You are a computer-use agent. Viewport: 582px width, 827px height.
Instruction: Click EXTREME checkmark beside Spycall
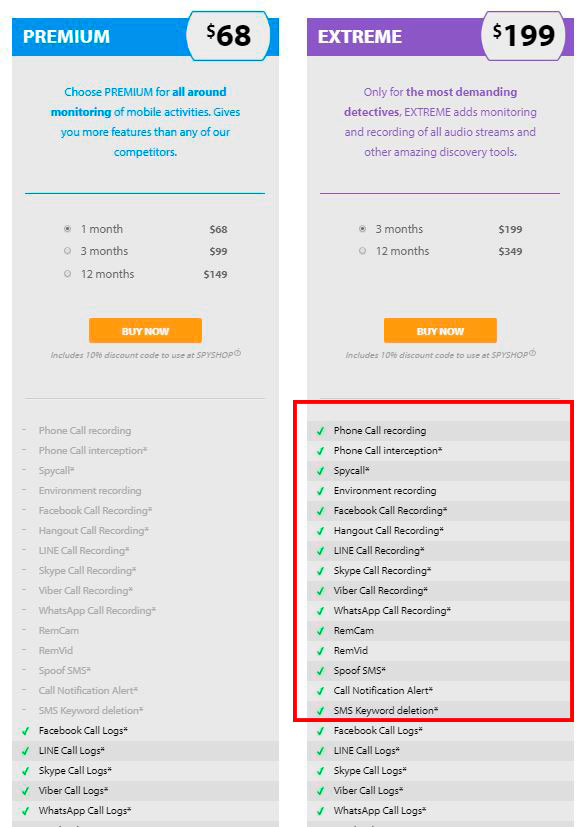click(320, 471)
